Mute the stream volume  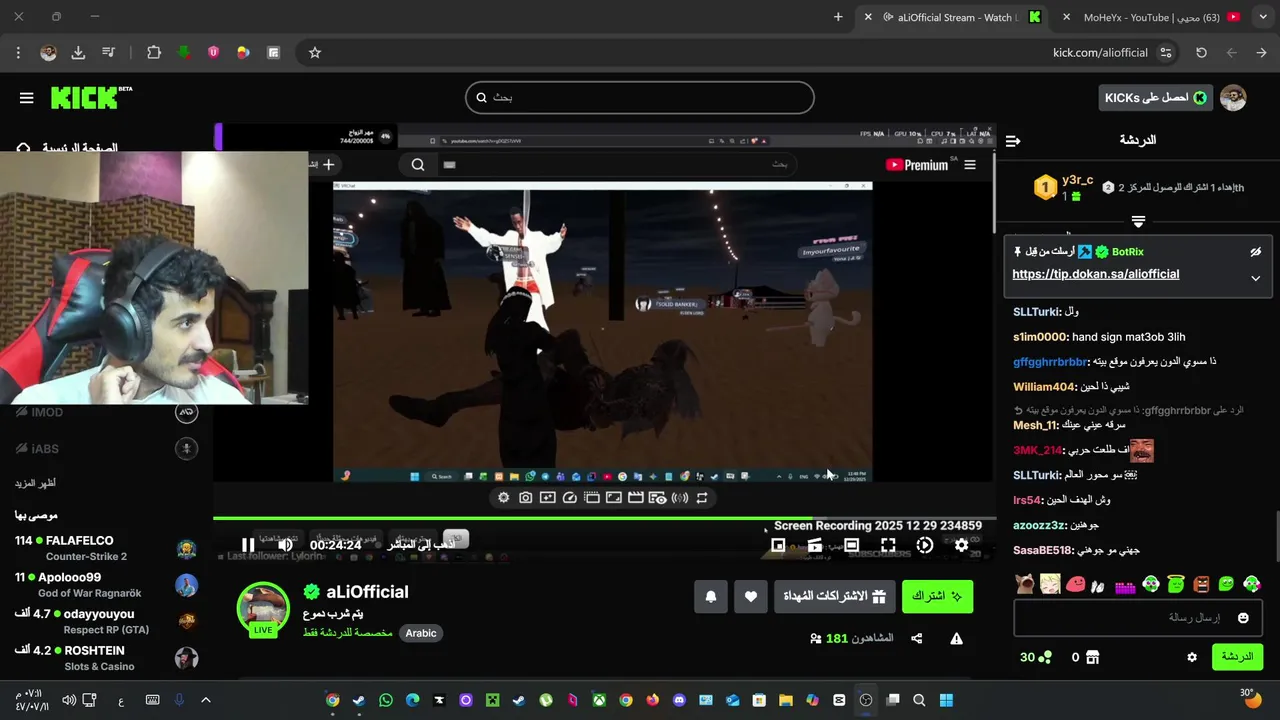point(285,545)
